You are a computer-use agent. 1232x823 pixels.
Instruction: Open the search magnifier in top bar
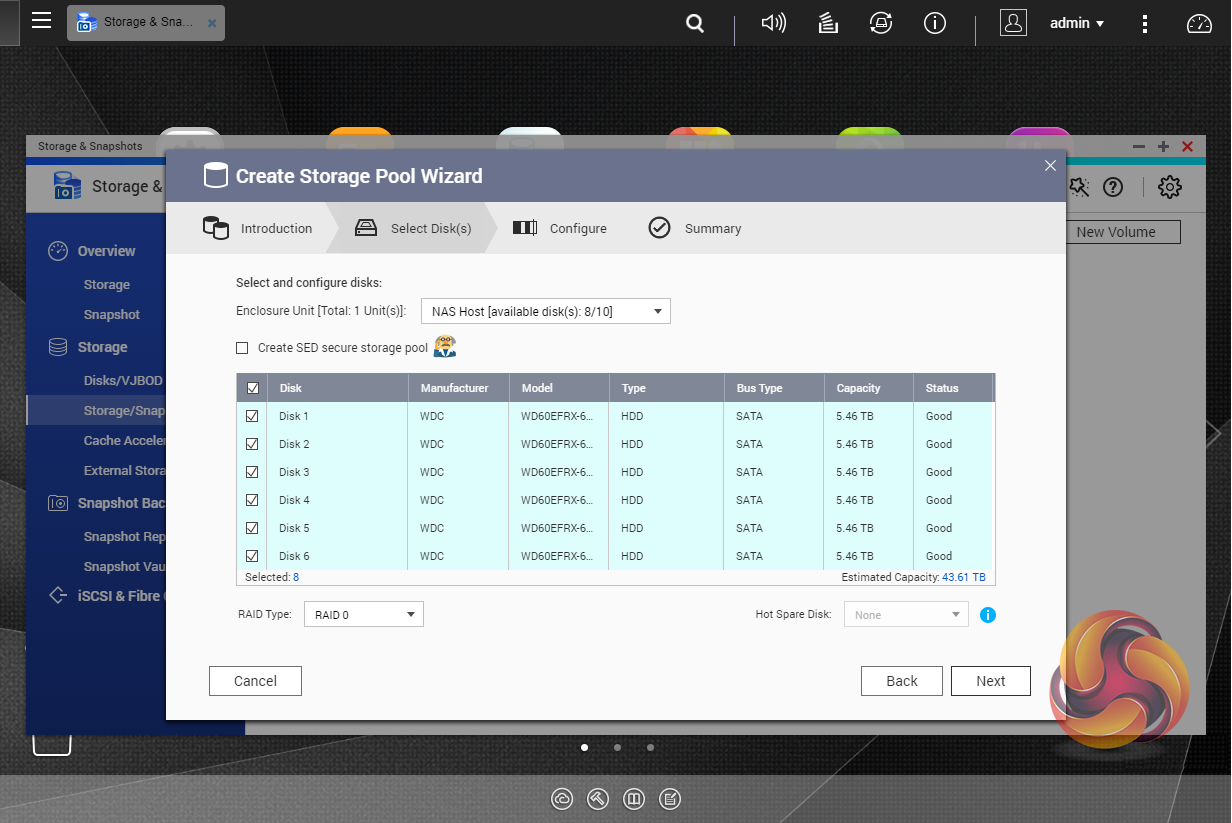[695, 23]
